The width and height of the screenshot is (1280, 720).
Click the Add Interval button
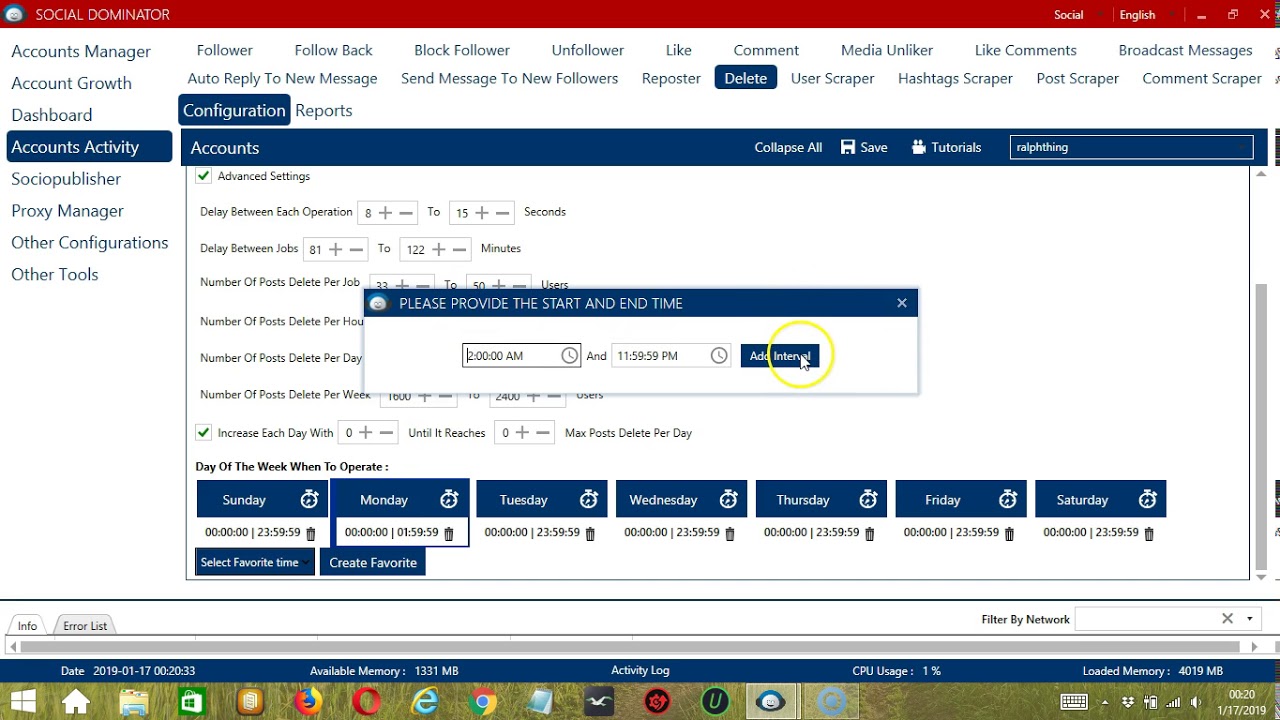tap(779, 356)
